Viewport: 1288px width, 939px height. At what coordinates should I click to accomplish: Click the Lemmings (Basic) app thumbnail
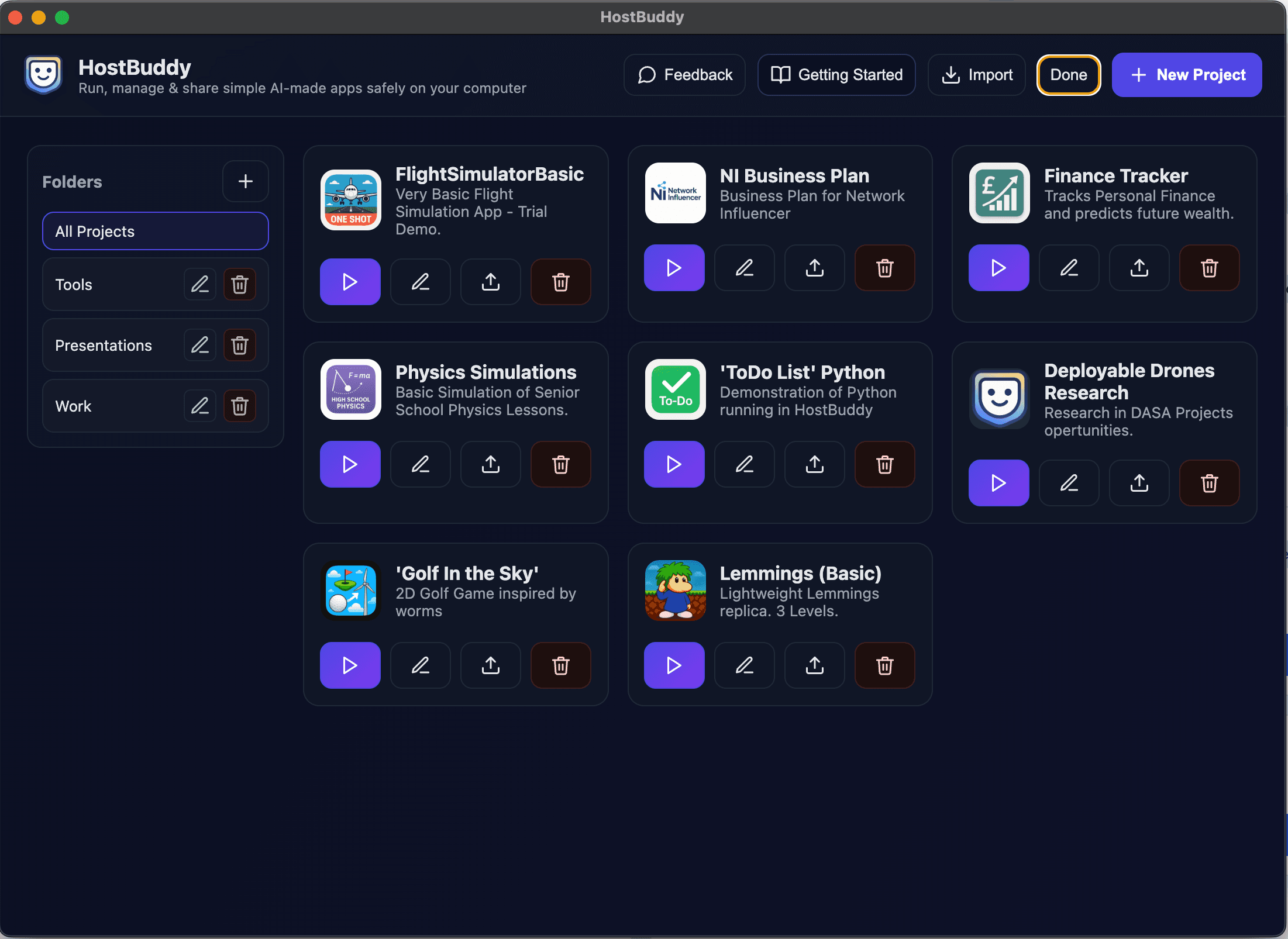pos(675,591)
